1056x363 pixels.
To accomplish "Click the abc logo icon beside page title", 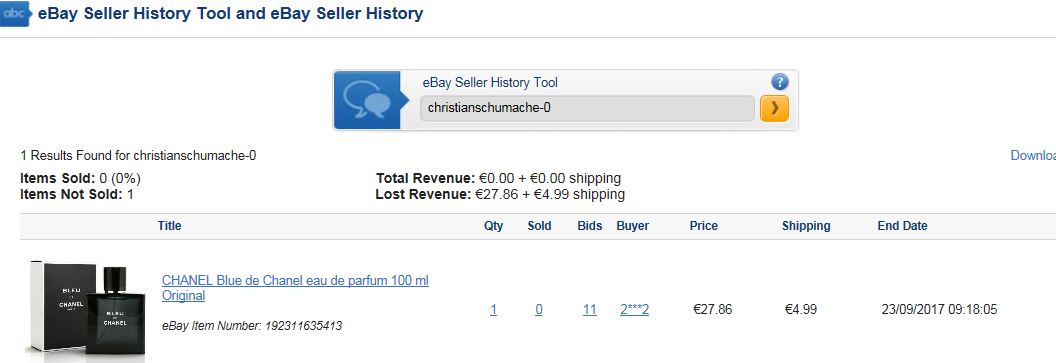I will pyautogui.click(x=15, y=13).
